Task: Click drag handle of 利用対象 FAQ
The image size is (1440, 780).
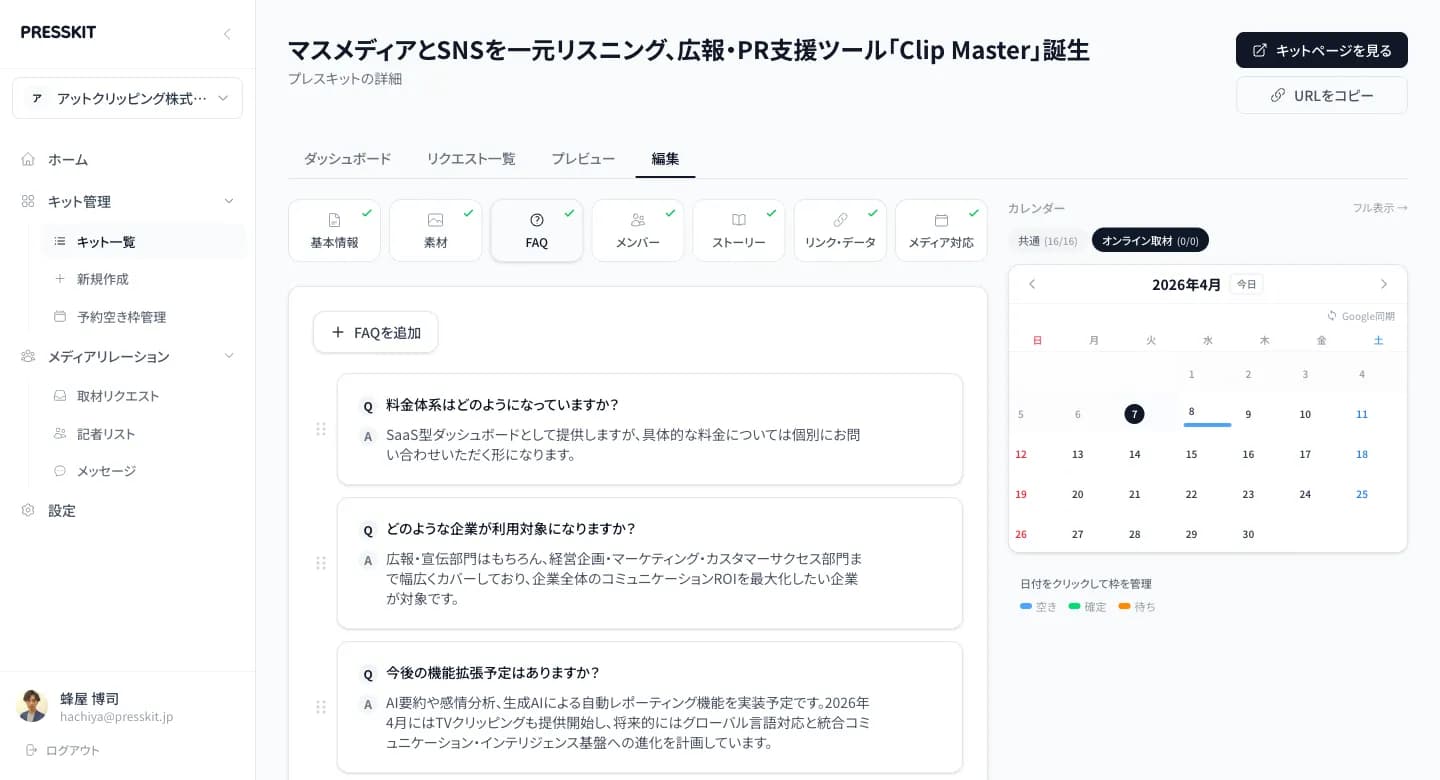Action: tap(321, 563)
